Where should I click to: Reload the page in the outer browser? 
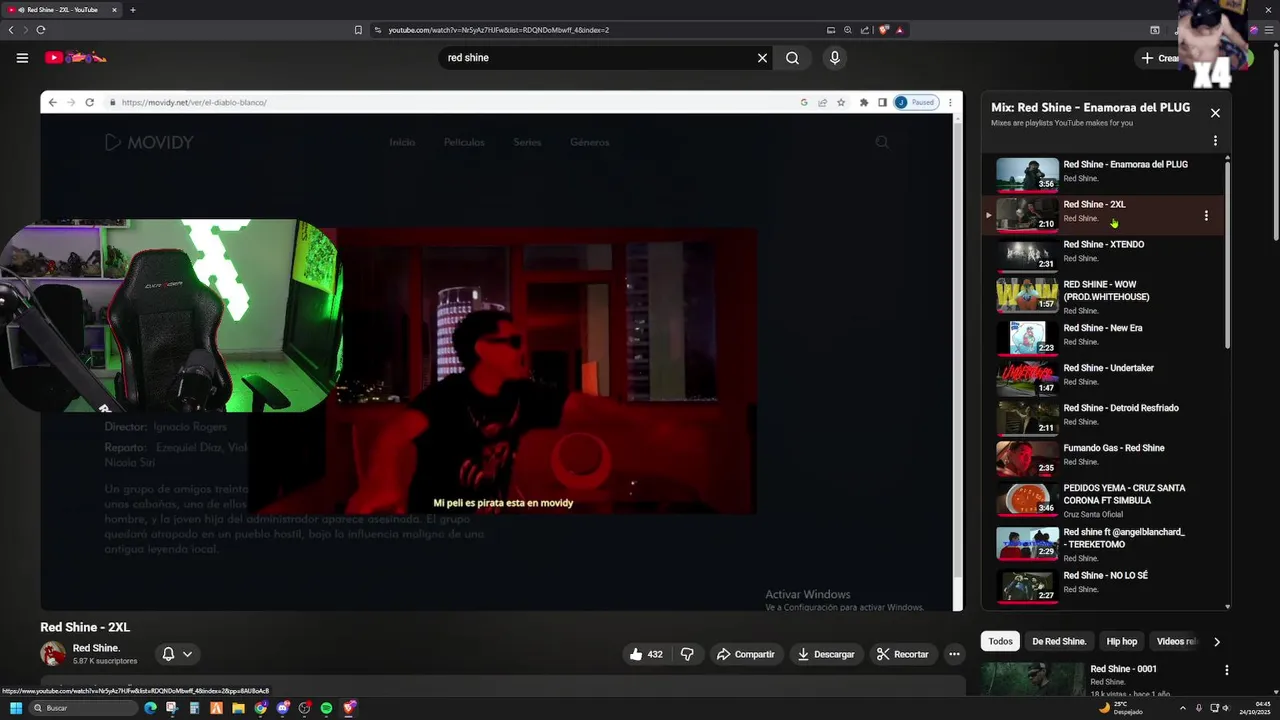coord(41,30)
